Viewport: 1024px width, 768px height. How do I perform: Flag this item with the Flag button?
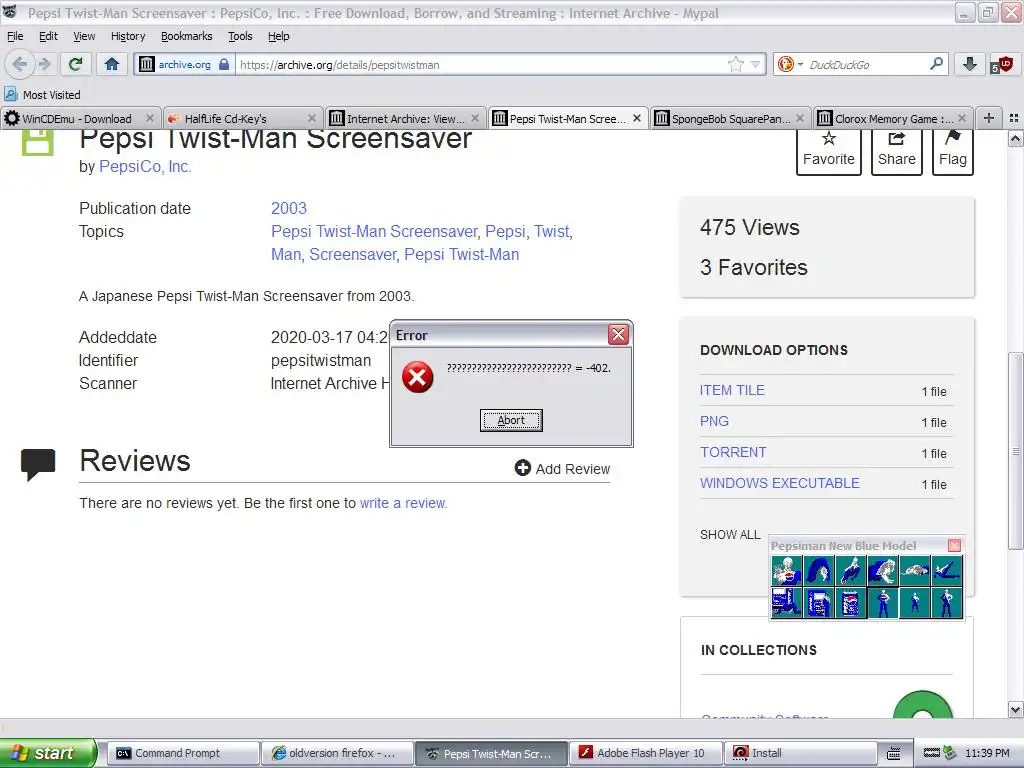coord(953,151)
